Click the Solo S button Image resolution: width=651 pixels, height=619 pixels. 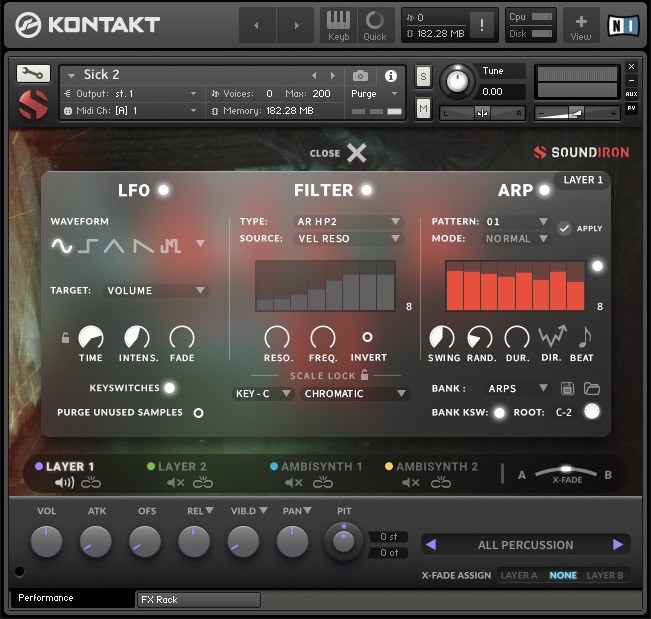pyautogui.click(x=423, y=76)
